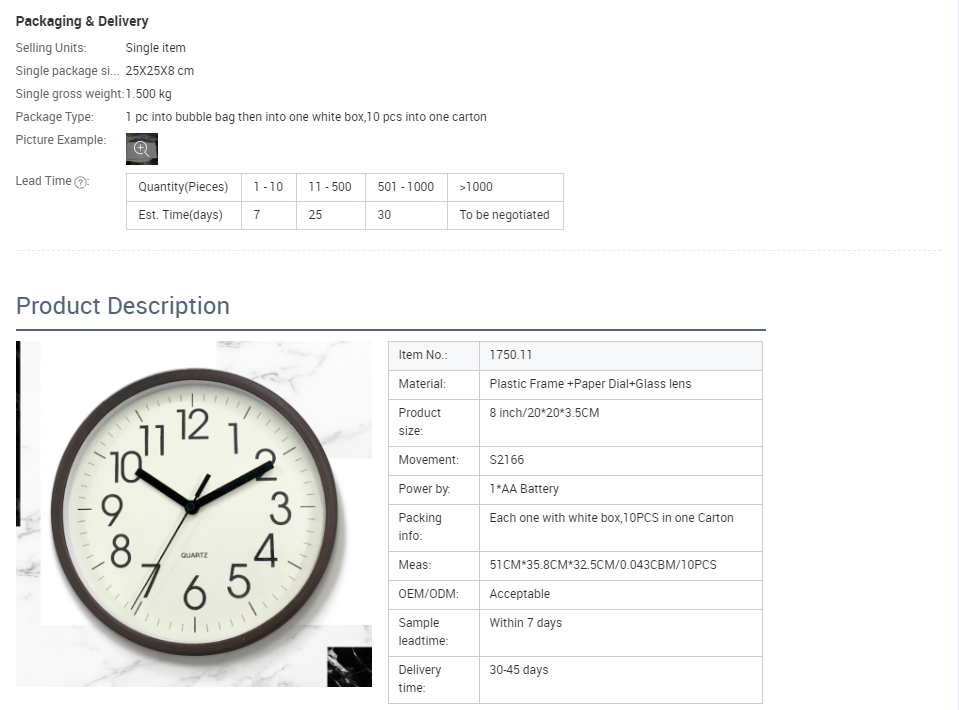Click the 30-45 days delivery time
This screenshot has width=959, height=710.
point(518,670)
